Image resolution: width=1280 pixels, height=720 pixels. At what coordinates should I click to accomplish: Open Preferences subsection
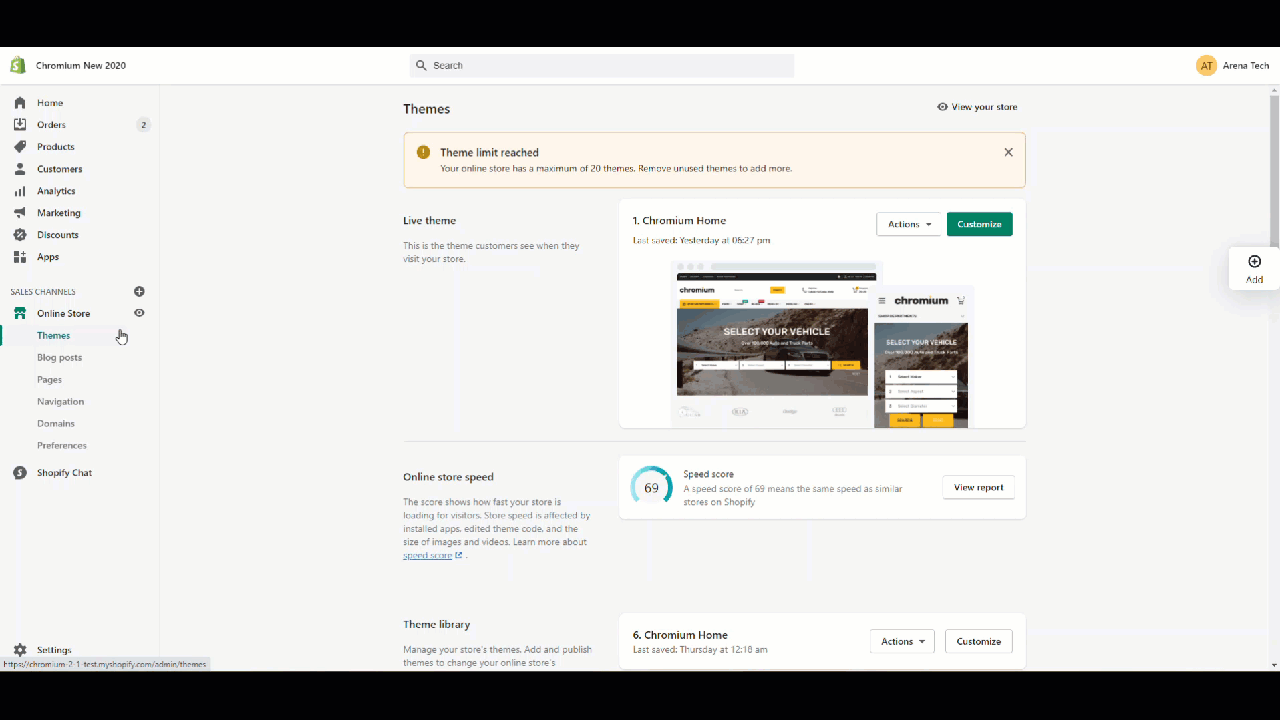62,445
